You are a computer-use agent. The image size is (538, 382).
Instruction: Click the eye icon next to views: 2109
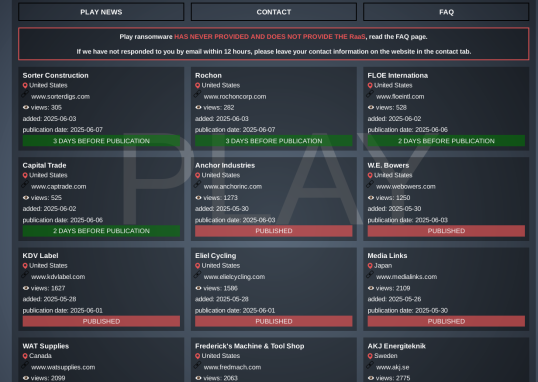pos(371,288)
